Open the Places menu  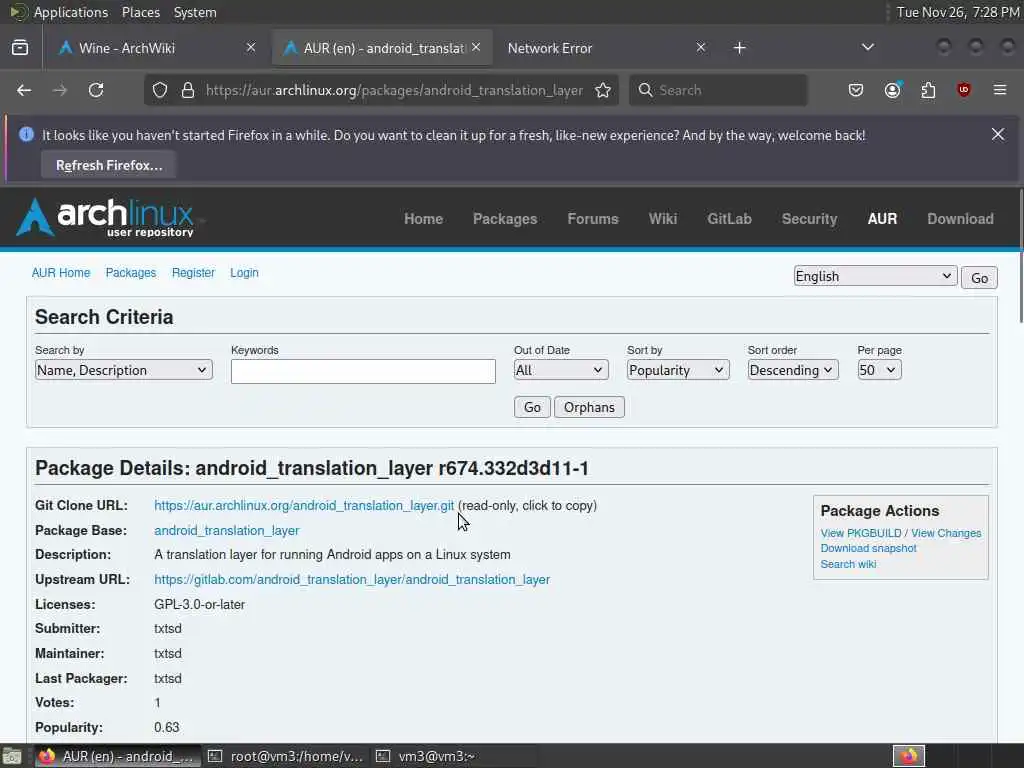141,12
